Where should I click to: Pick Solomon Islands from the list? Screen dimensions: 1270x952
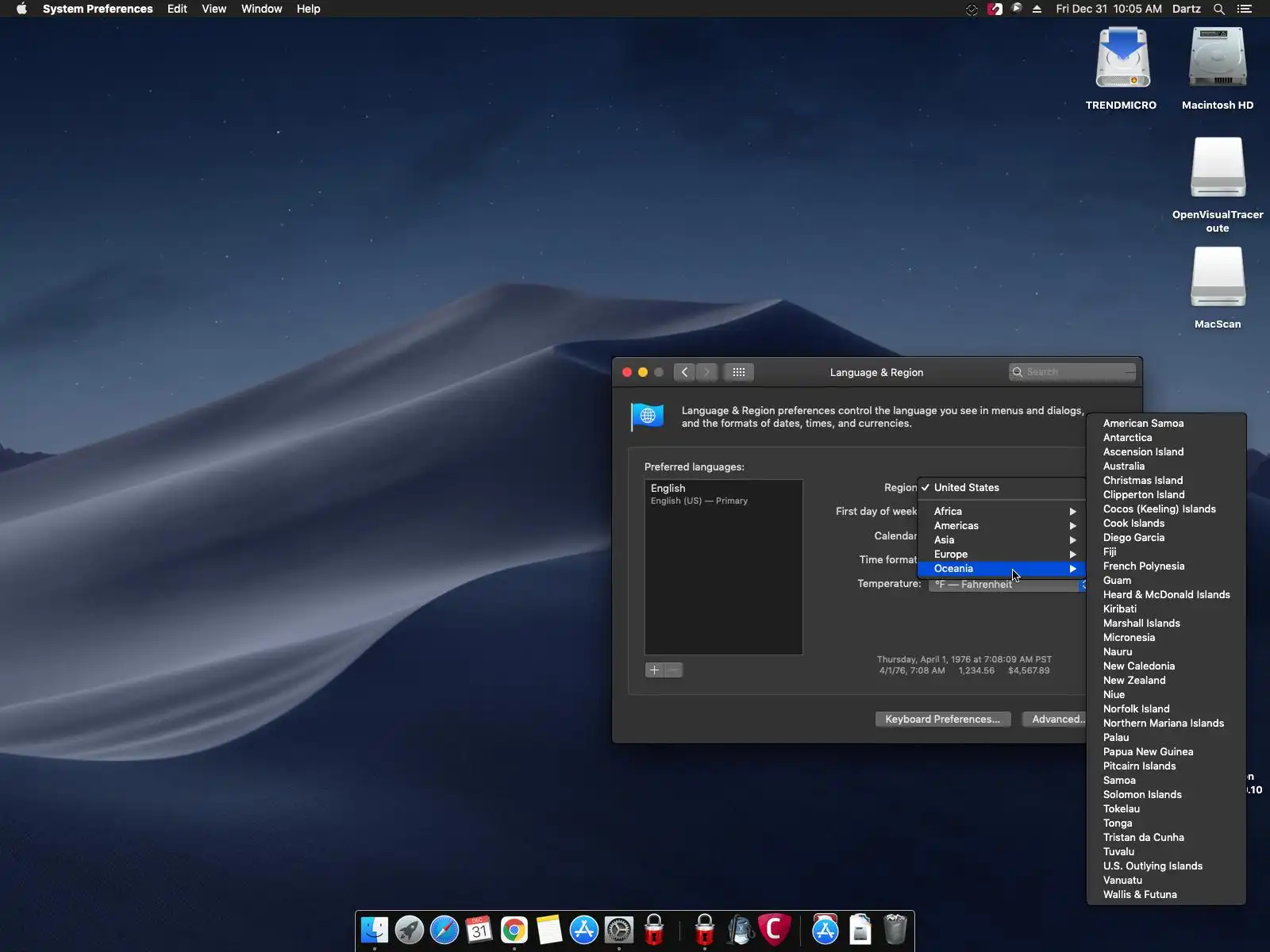pyautogui.click(x=1166, y=795)
